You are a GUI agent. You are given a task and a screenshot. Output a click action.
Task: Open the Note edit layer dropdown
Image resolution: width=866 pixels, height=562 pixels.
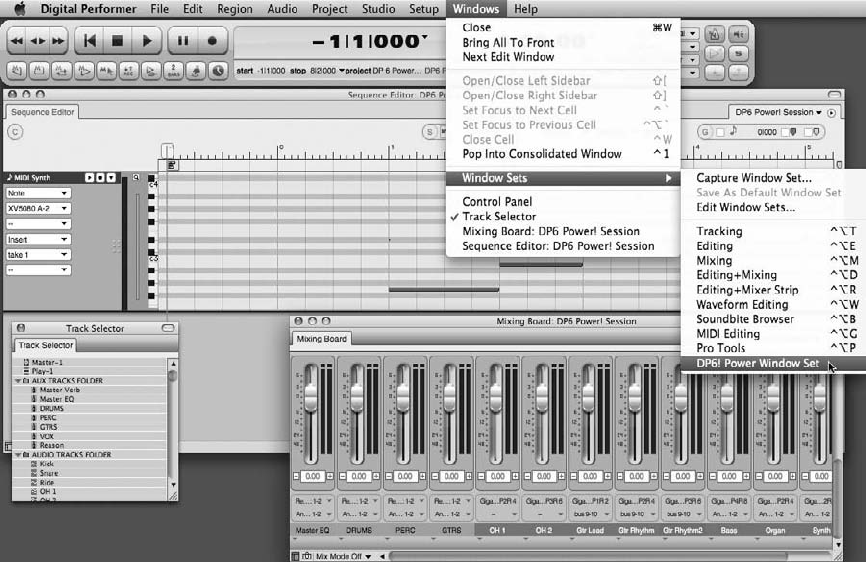click(38, 193)
